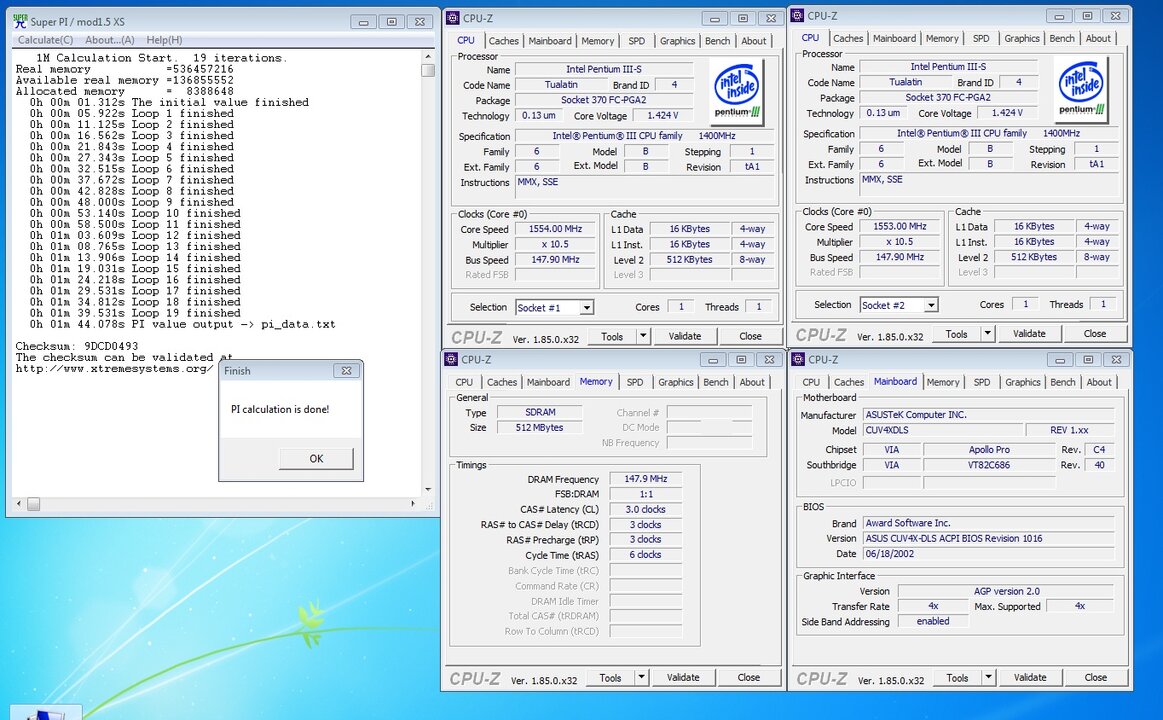Click Super PI vertical scrollbar up arrow
This screenshot has width=1163, height=720.
click(x=428, y=56)
